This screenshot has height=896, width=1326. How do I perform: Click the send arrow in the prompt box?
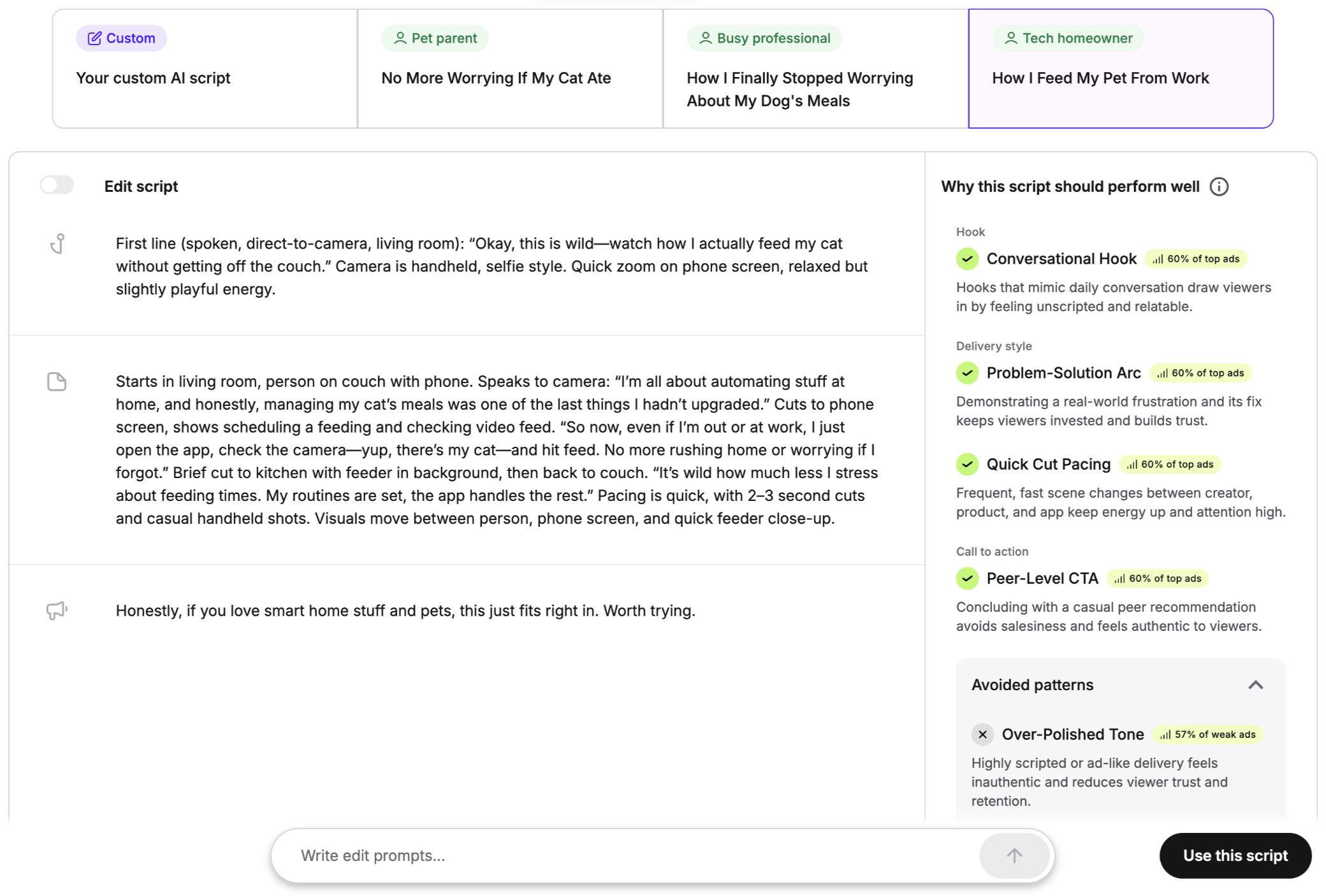coord(1014,855)
